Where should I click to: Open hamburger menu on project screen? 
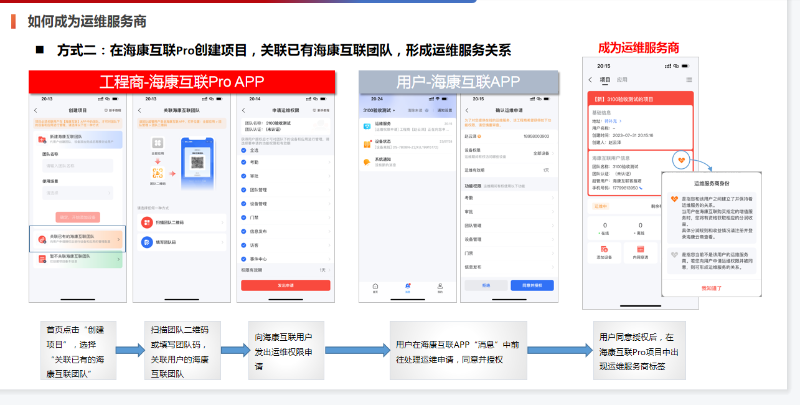click(x=689, y=80)
